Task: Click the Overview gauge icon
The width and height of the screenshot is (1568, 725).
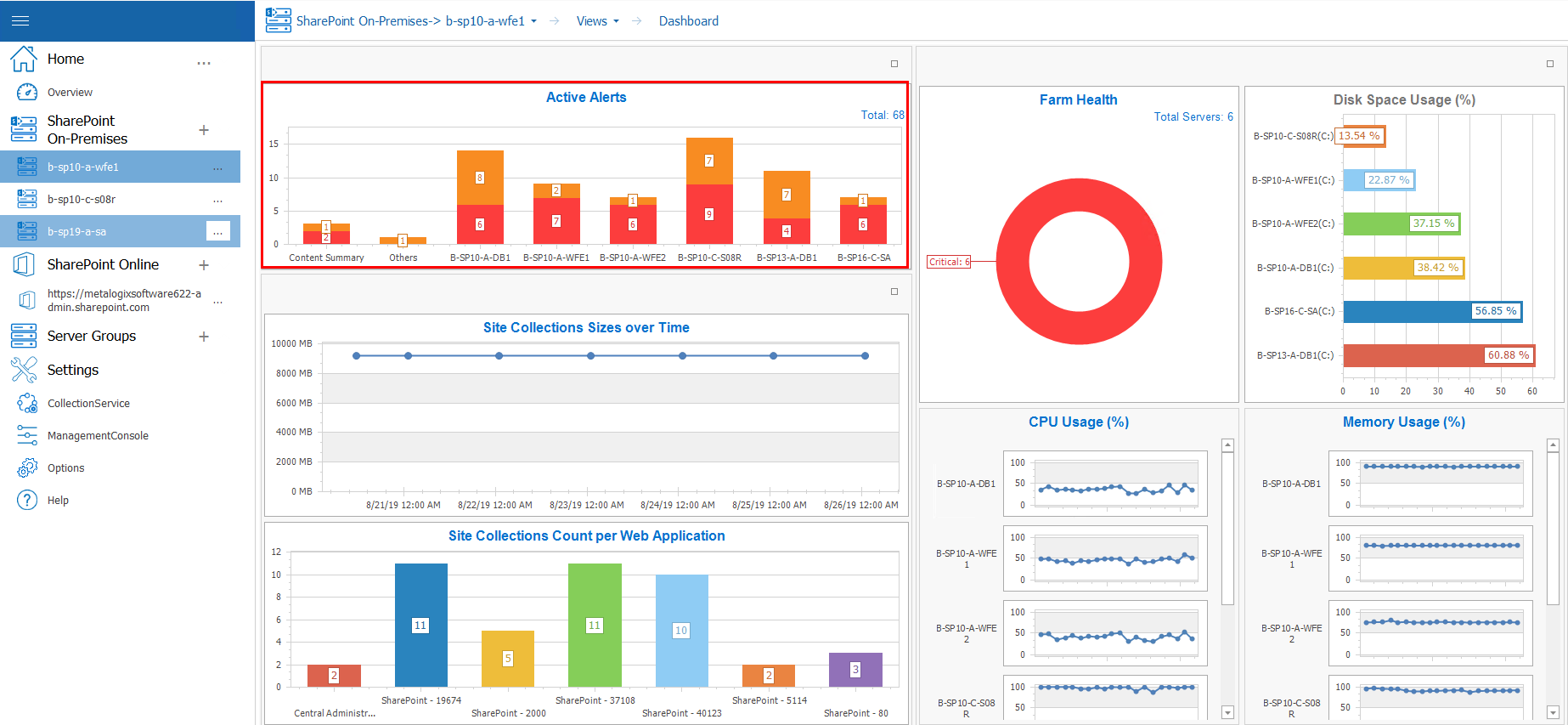Action: pos(27,92)
